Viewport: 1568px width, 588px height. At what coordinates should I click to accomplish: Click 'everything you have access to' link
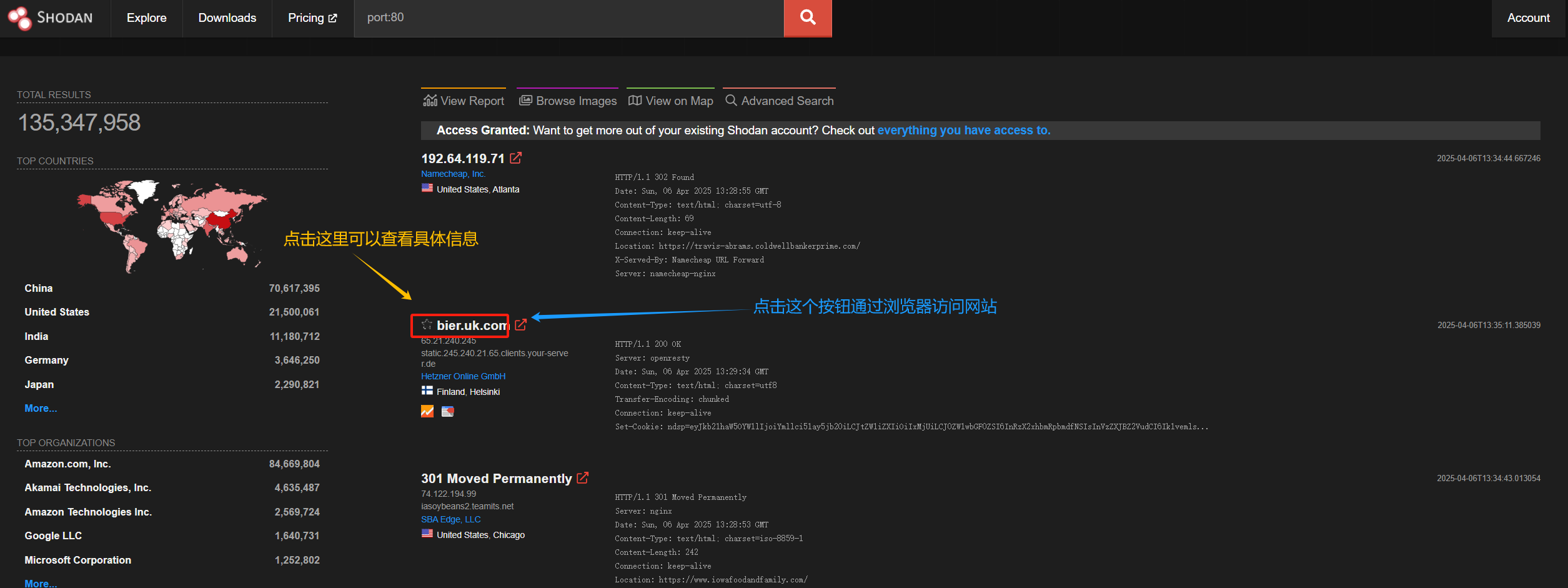click(x=964, y=130)
